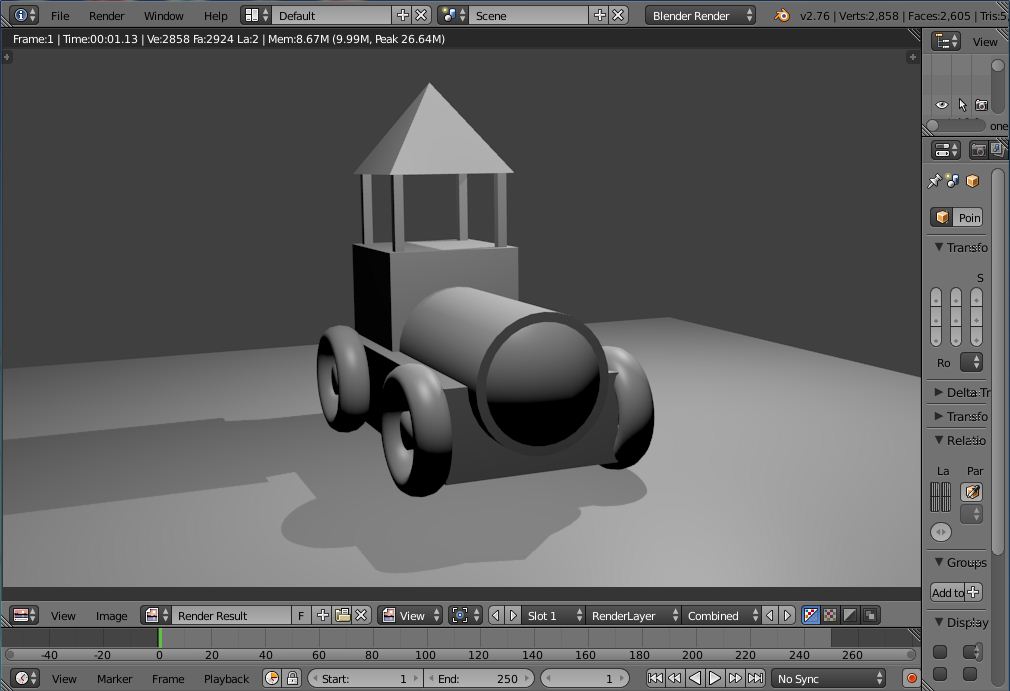This screenshot has width=1010, height=691.
Task: Enable the alpha checker toggle in image editor header
Action: coord(828,615)
